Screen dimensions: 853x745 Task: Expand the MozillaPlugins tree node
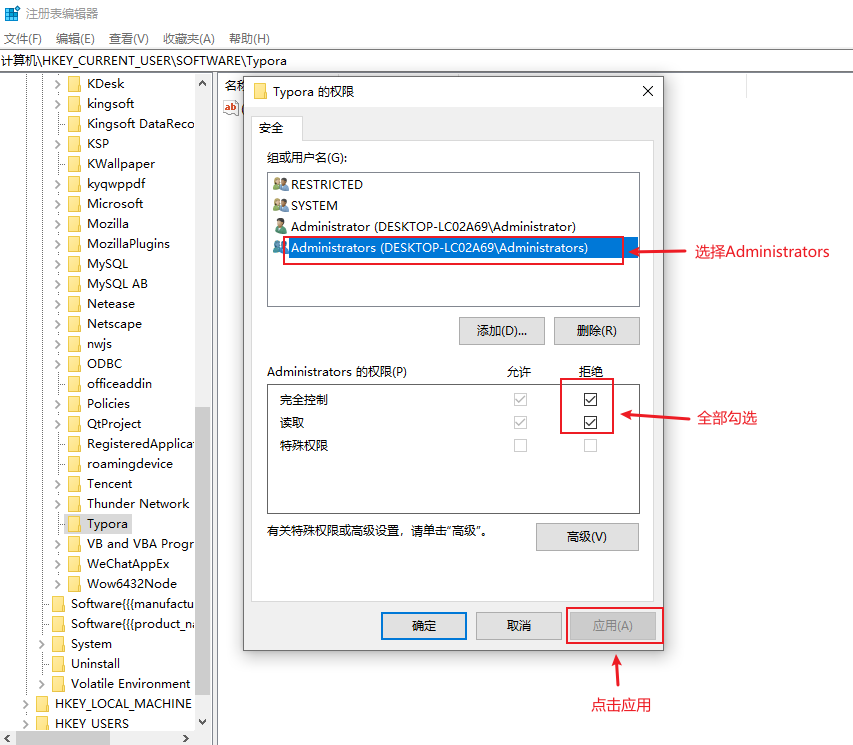pos(58,244)
